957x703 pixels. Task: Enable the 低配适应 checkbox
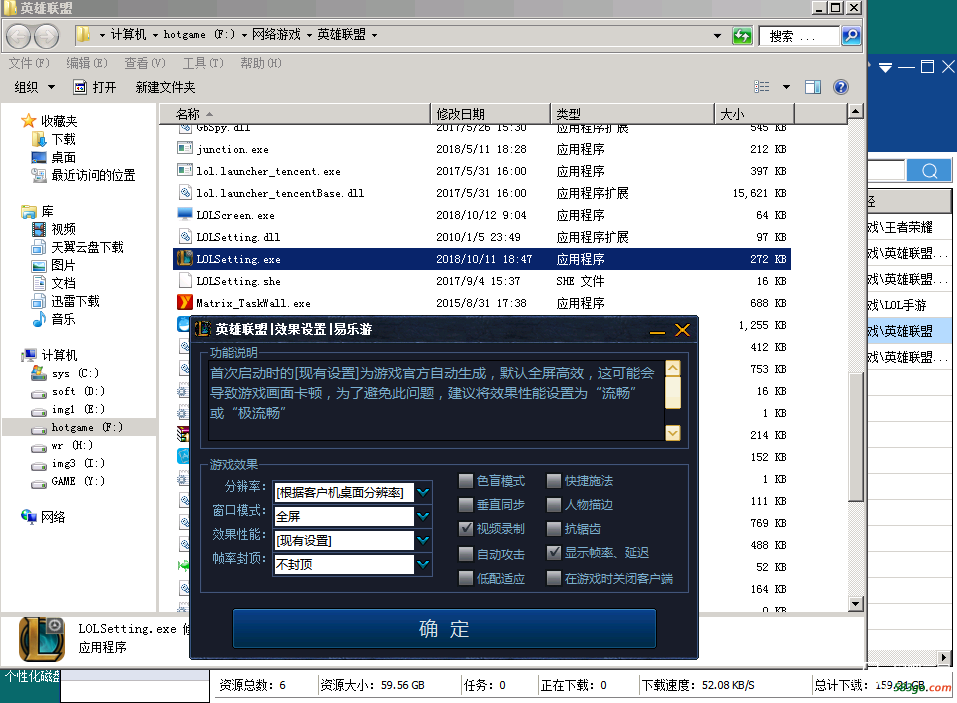(x=466, y=578)
